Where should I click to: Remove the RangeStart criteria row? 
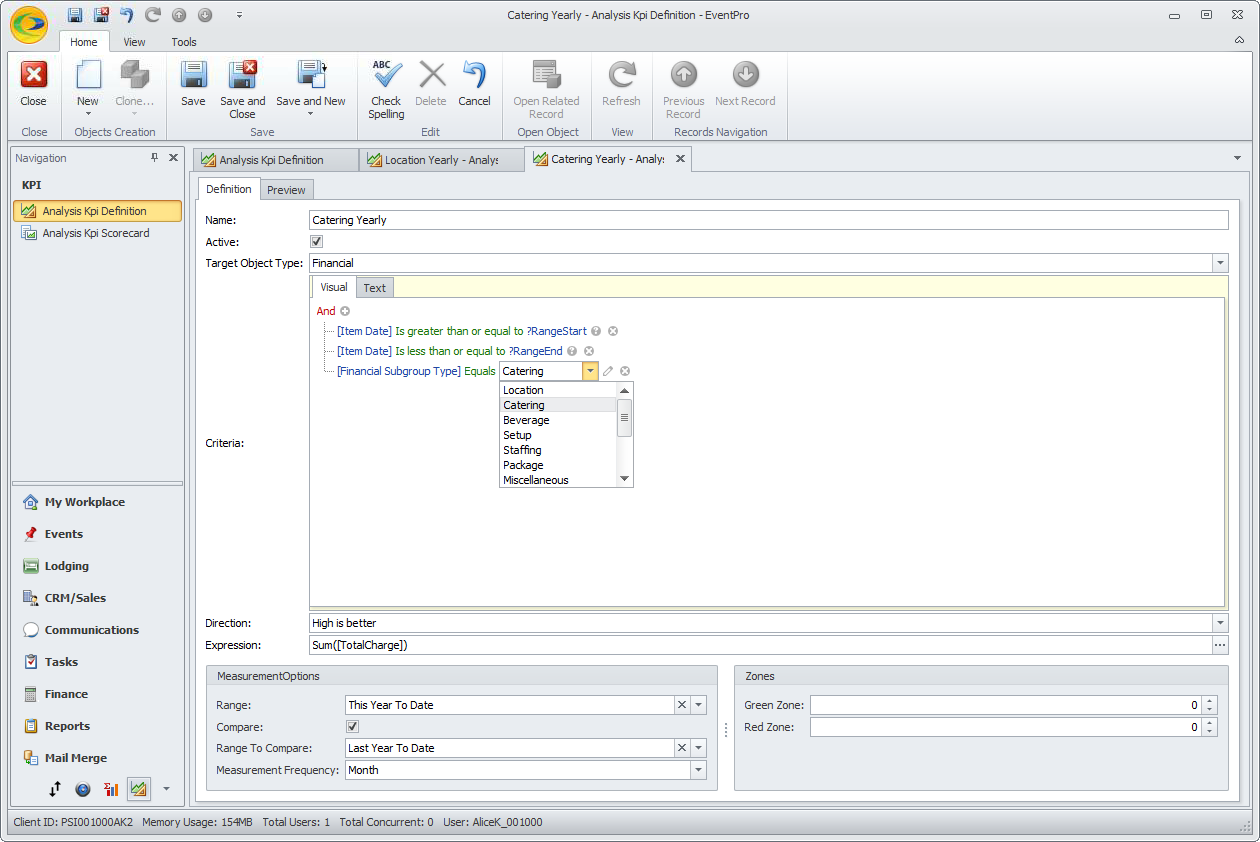pos(613,331)
